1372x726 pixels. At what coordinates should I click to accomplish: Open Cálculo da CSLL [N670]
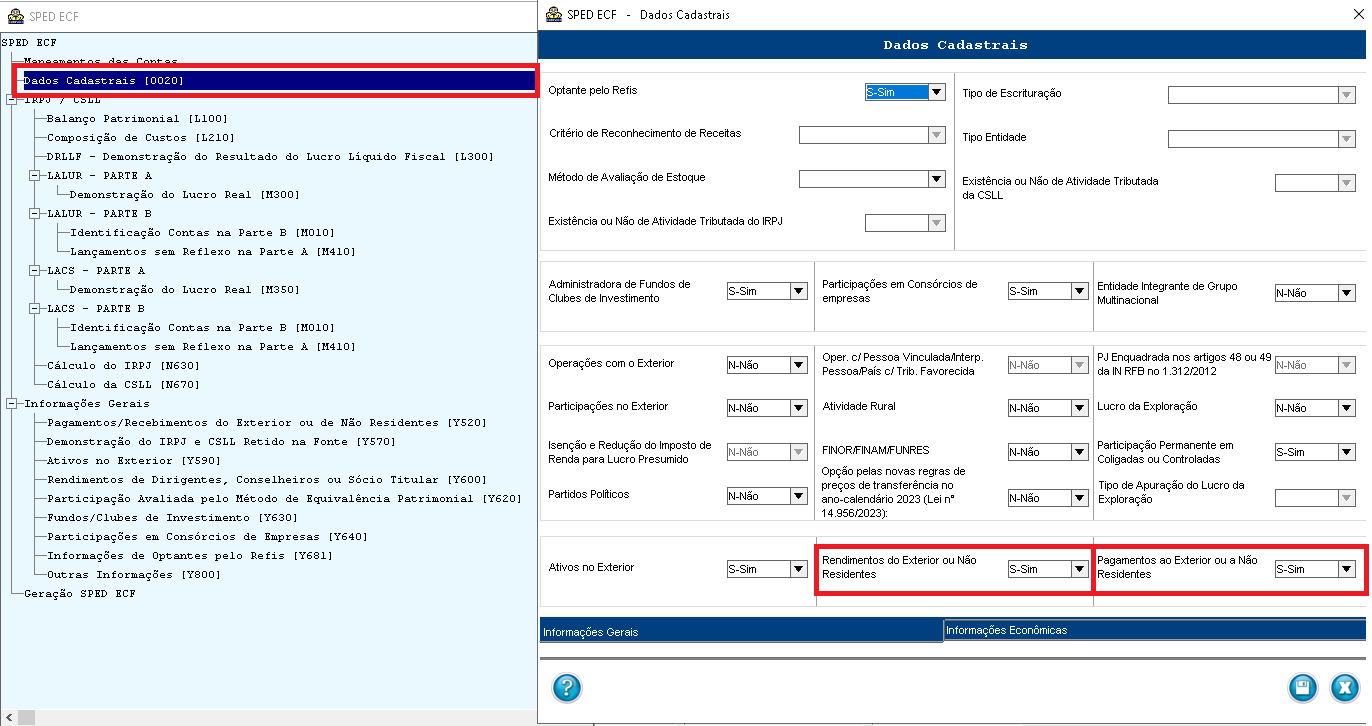coord(123,385)
